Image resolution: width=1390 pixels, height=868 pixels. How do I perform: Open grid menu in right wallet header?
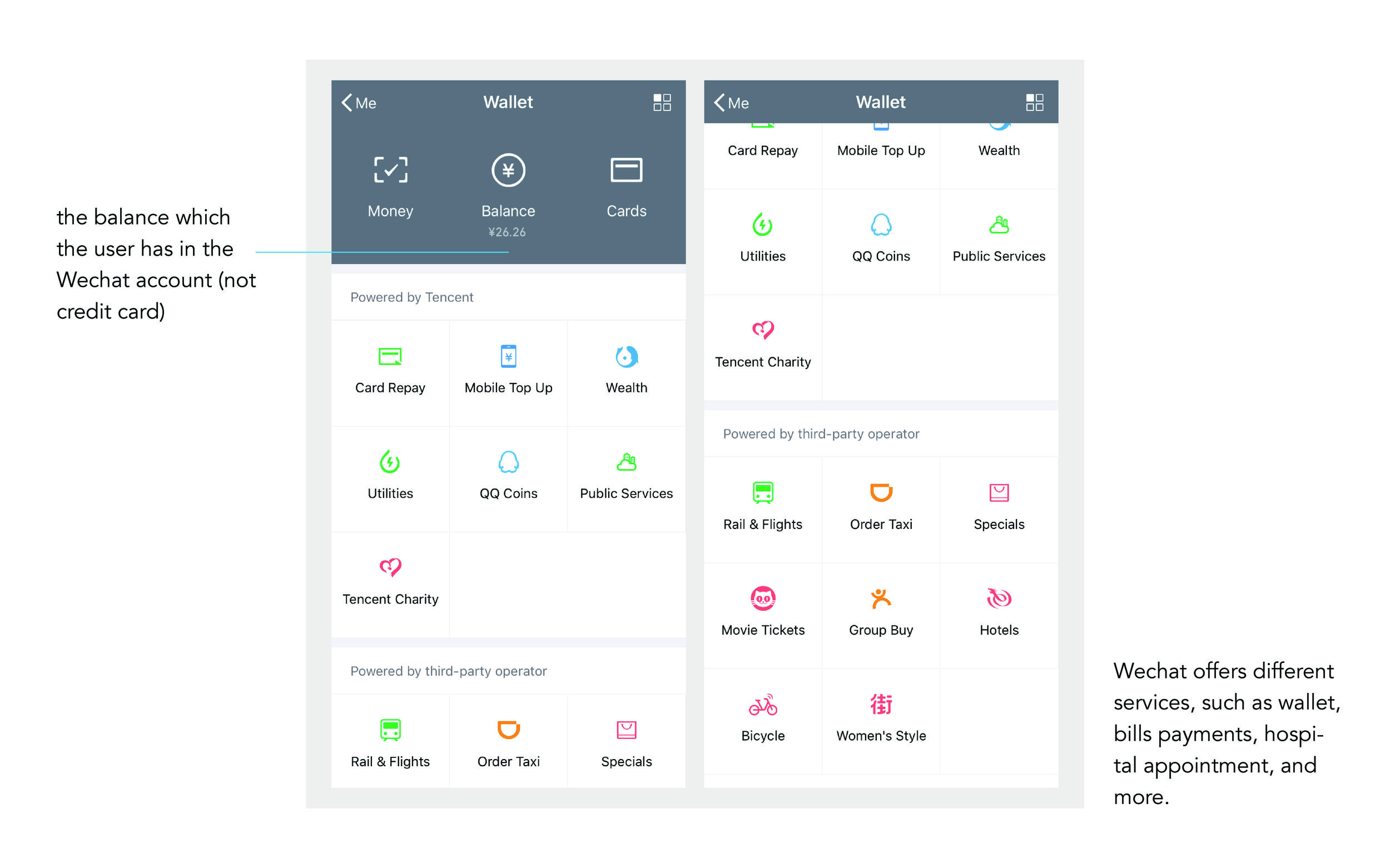coord(1034,103)
